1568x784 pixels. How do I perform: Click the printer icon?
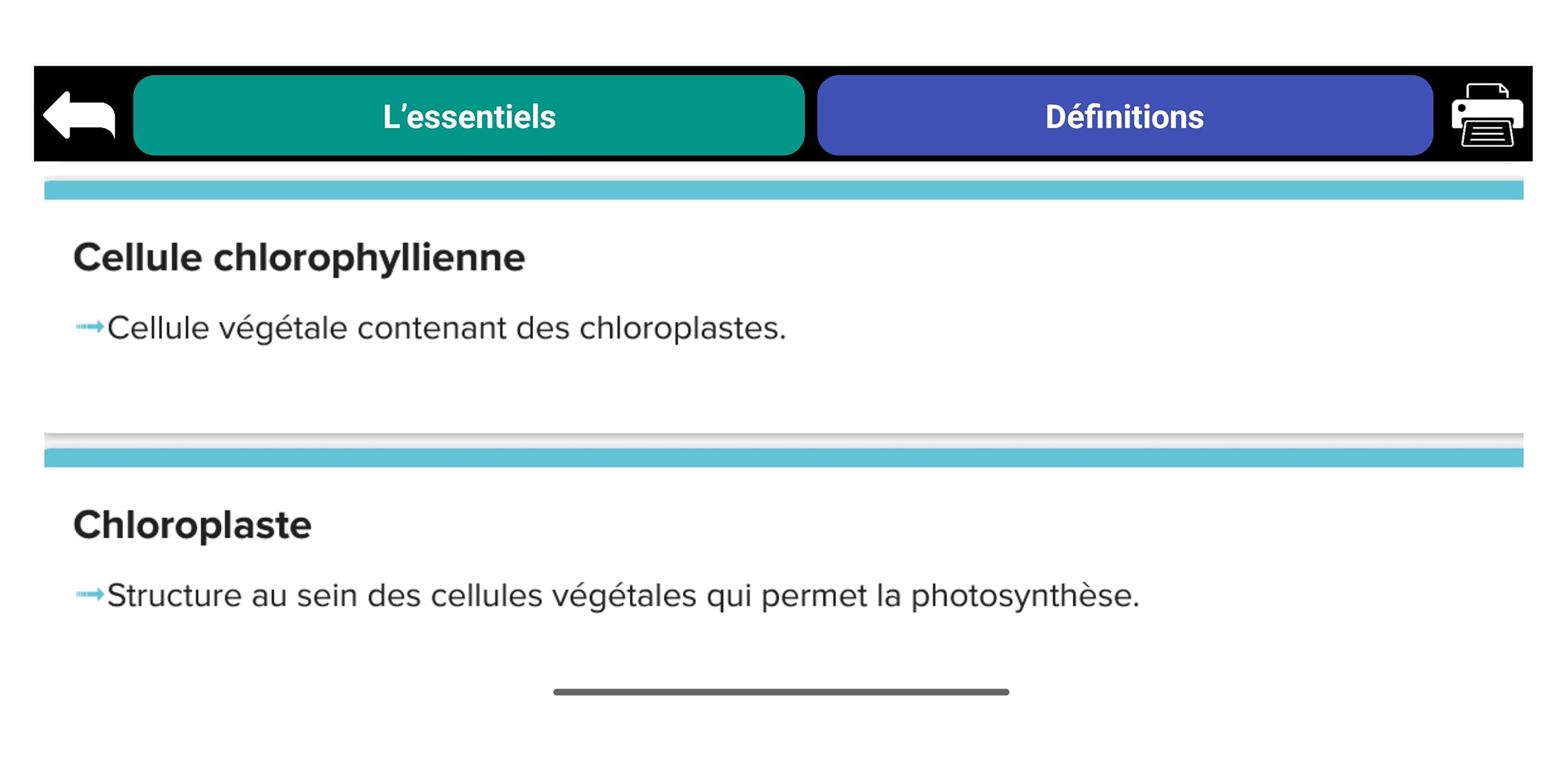[x=1487, y=115]
